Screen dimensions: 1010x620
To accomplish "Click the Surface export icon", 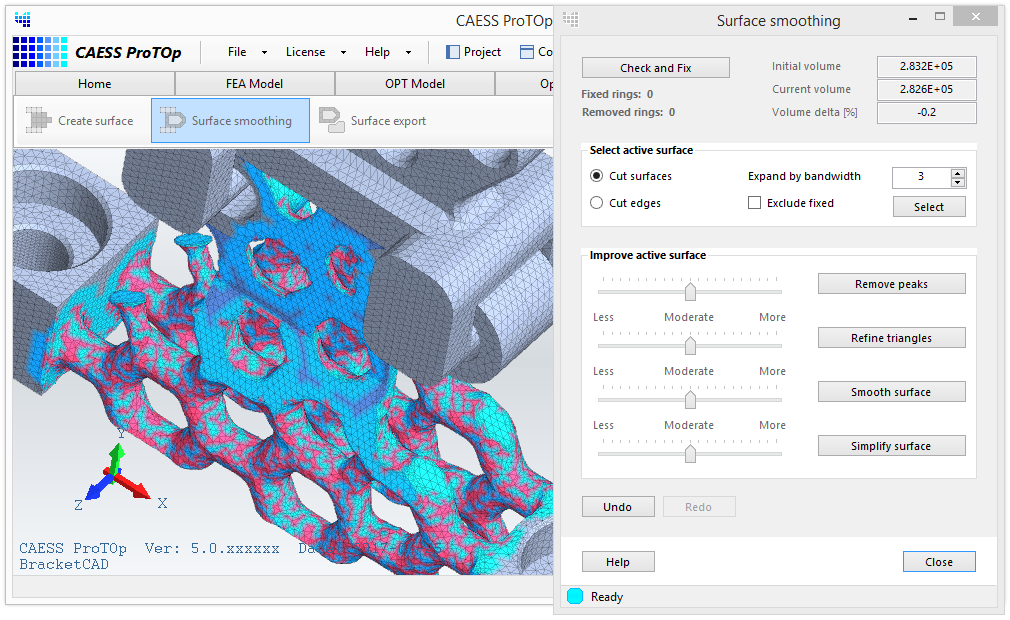I will 332,120.
